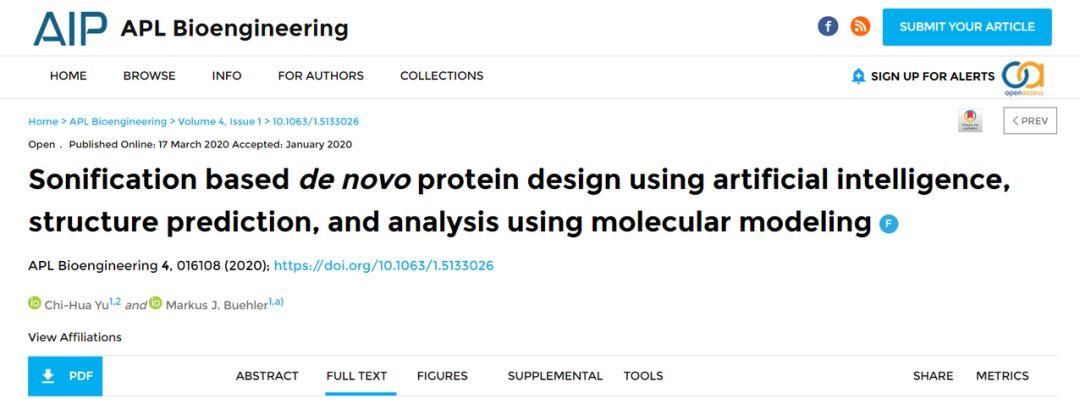
Task: Click the Submit Your Article button
Action: [x=967, y=27]
